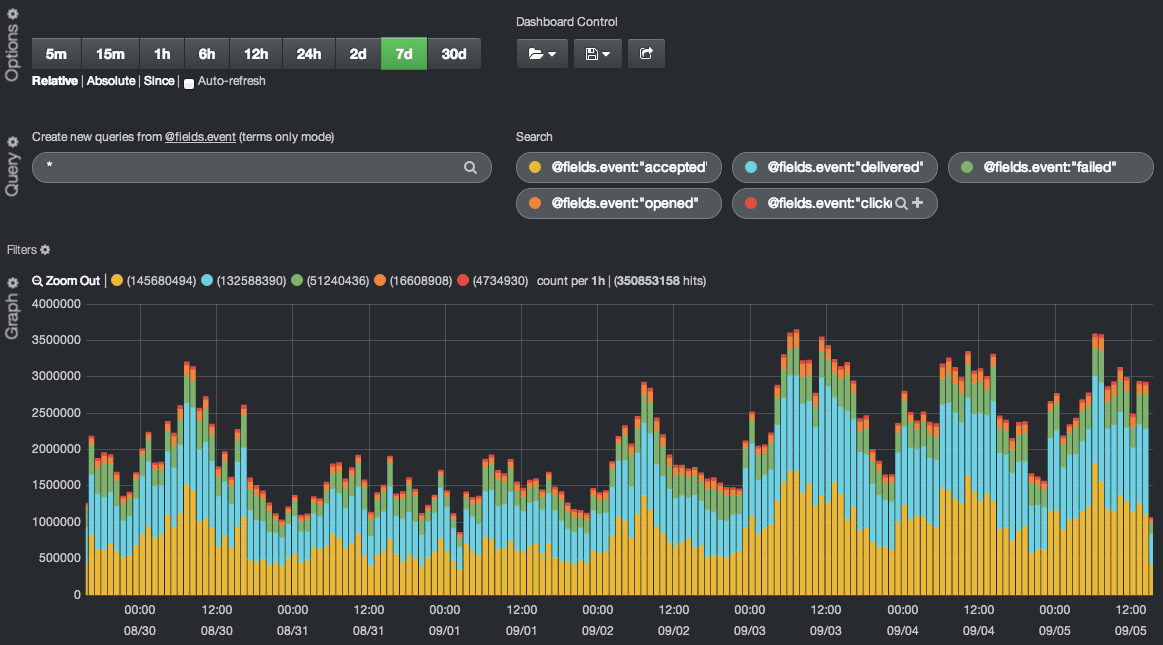Open the save dashboard dropdown
This screenshot has width=1163, height=645.
[598, 53]
